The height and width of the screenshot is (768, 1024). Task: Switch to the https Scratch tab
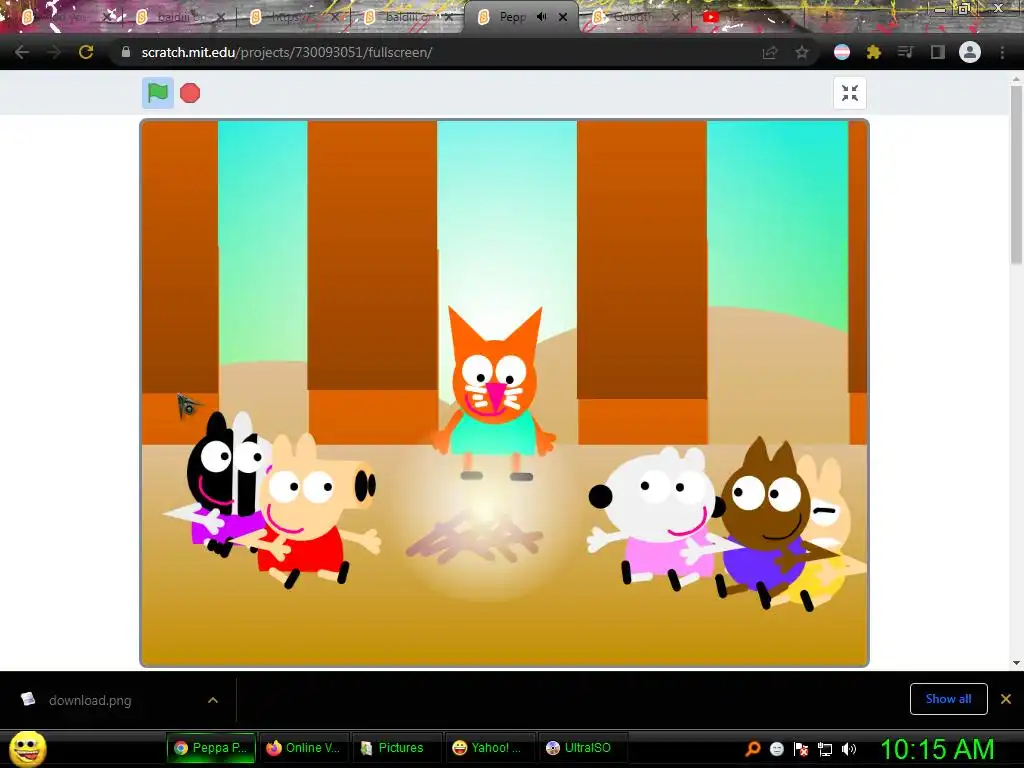coord(294,17)
